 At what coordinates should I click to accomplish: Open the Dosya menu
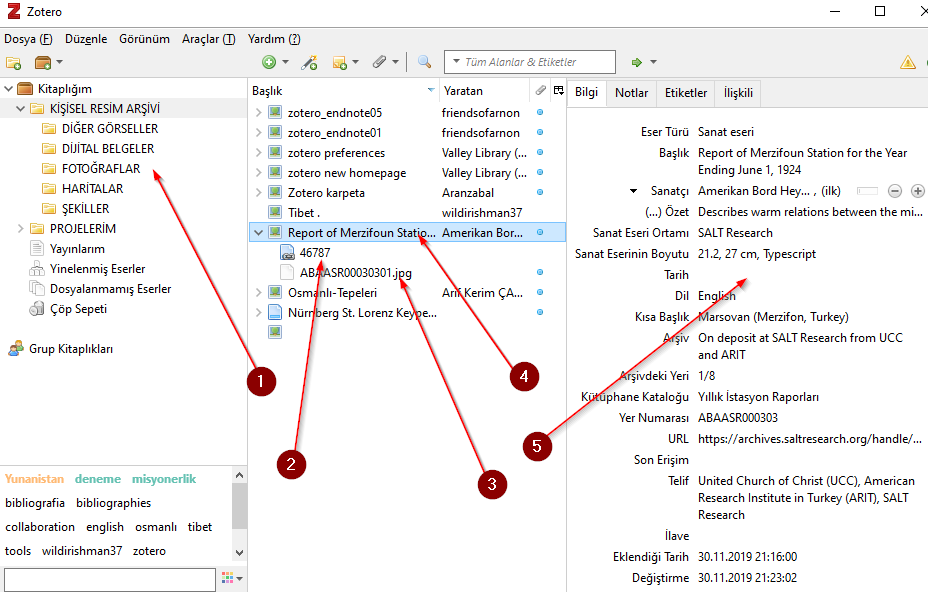(x=28, y=39)
